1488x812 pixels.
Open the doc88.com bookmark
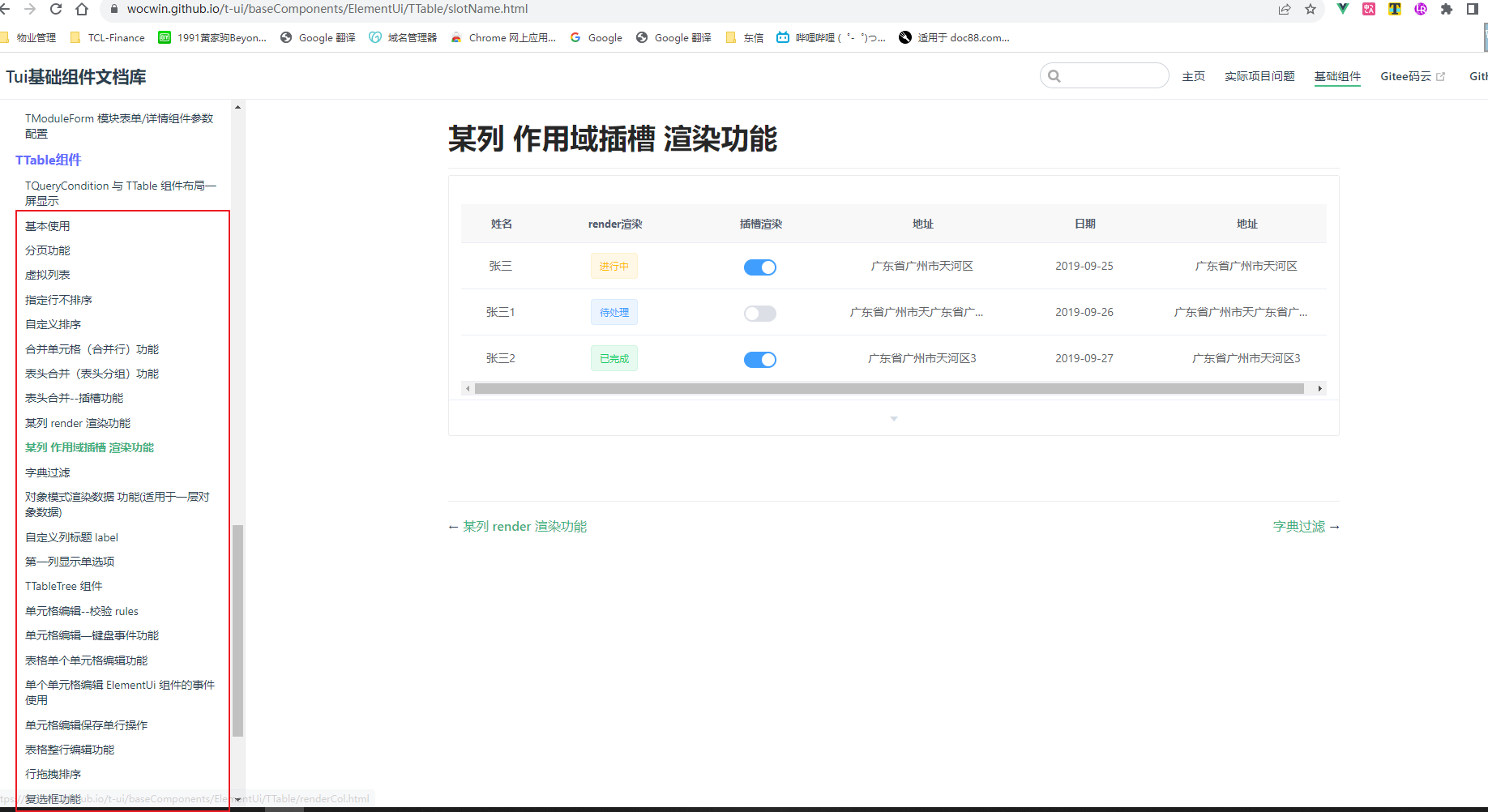point(955,37)
